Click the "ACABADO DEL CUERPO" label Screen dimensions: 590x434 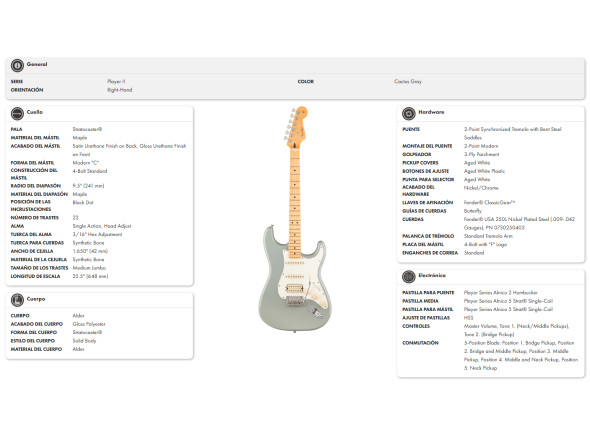click(36, 324)
